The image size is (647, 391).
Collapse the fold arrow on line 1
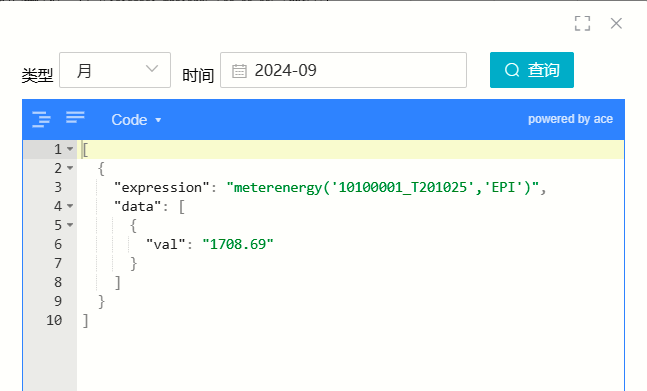(x=70, y=149)
